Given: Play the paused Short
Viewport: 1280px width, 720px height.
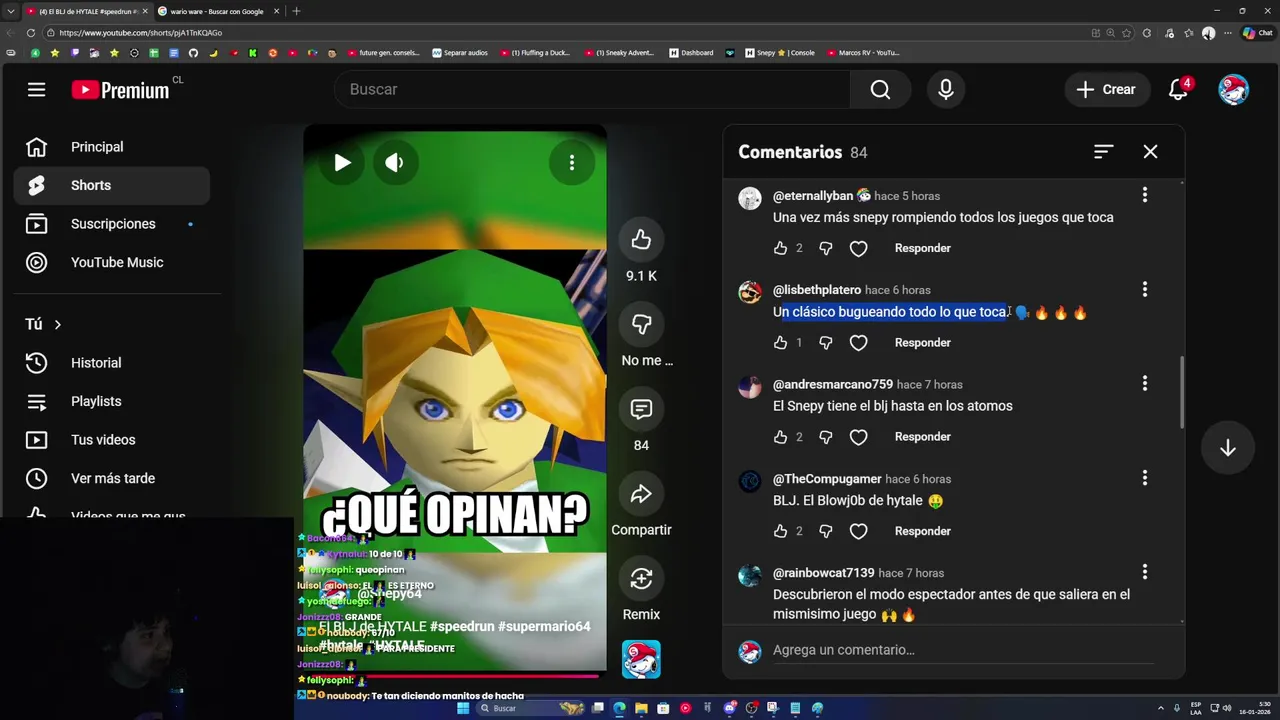Looking at the screenshot, I should pos(342,162).
